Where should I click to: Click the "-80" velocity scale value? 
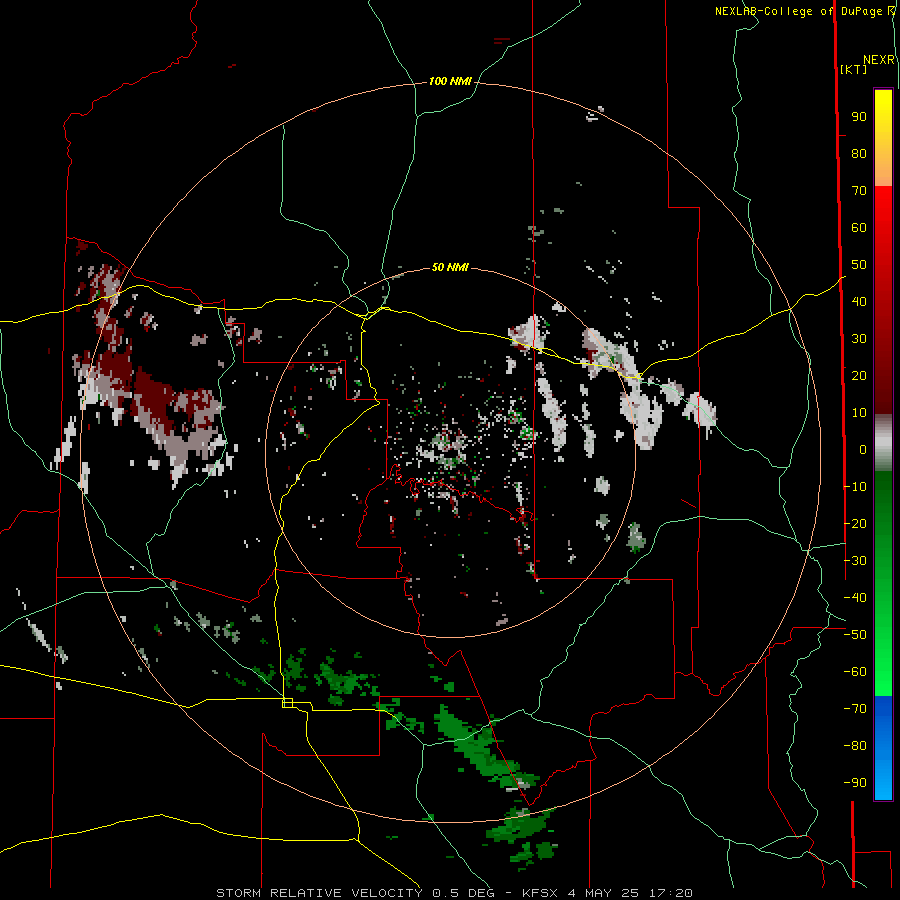point(855,746)
